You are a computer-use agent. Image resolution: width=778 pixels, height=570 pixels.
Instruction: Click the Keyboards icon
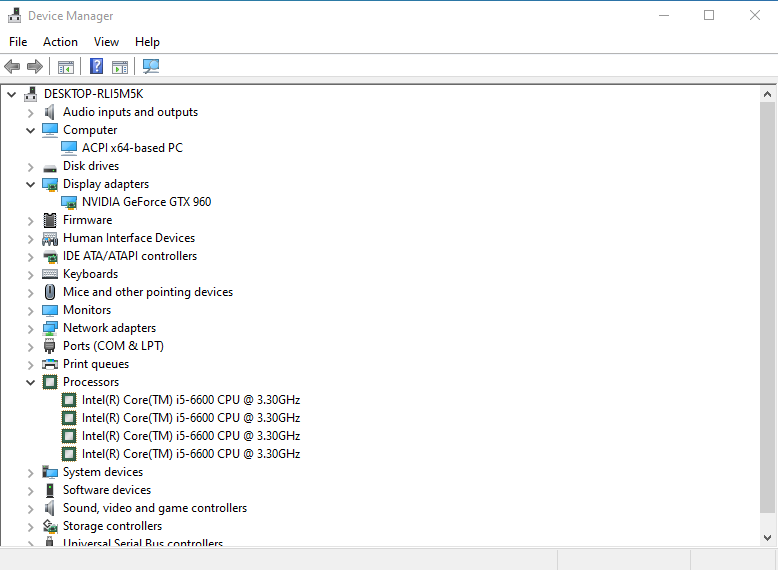click(50, 274)
